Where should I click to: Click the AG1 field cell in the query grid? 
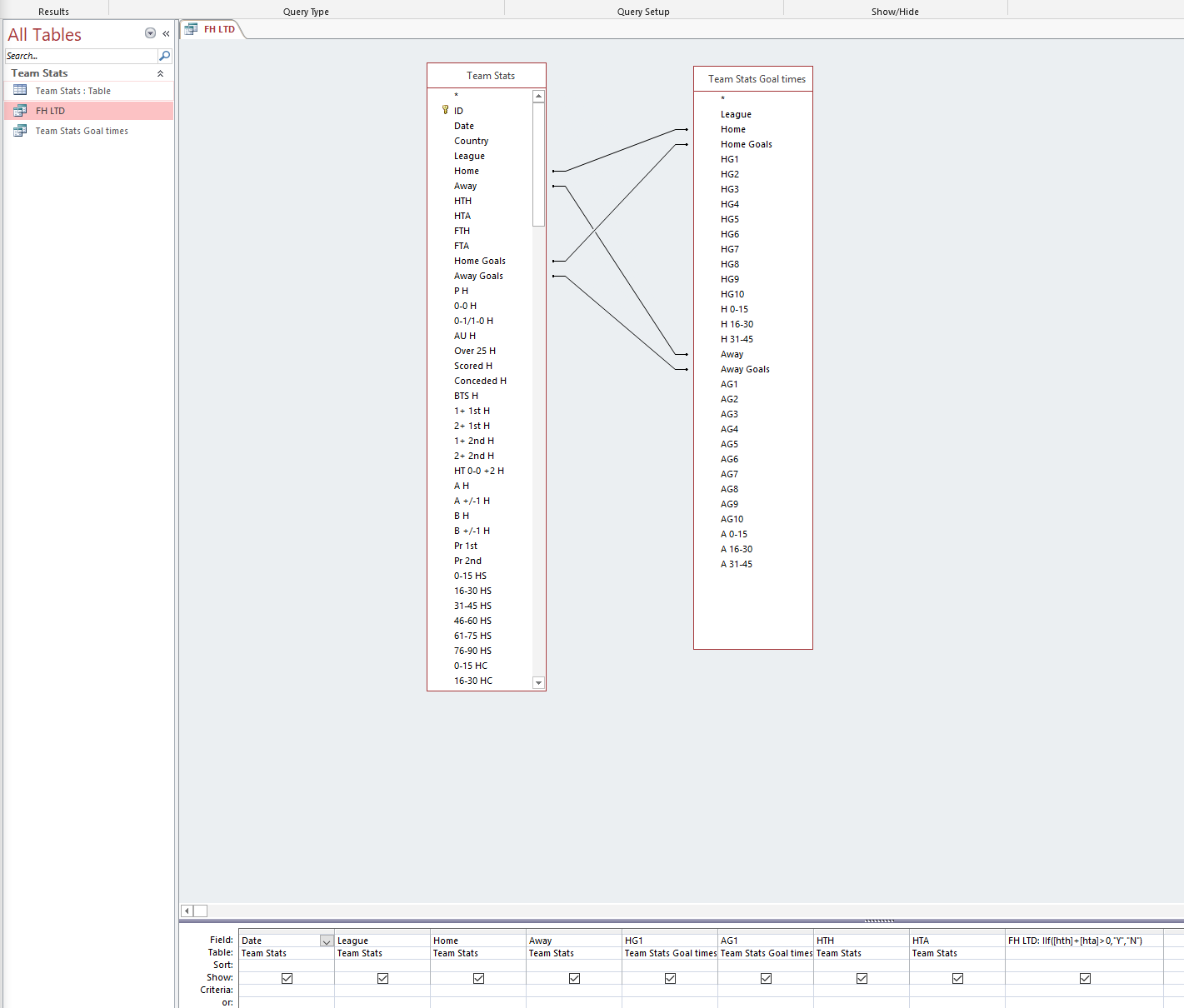coord(766,941)
